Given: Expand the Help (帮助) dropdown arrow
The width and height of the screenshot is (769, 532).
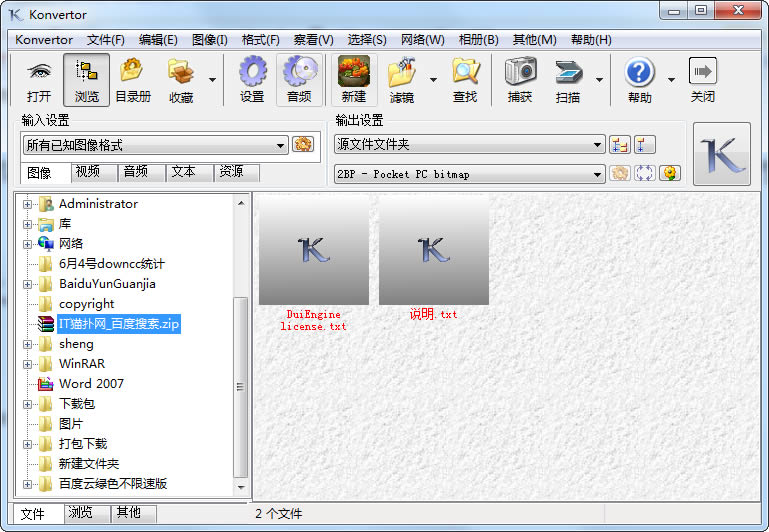Looking at the screenshot, I should pos(671,79).
